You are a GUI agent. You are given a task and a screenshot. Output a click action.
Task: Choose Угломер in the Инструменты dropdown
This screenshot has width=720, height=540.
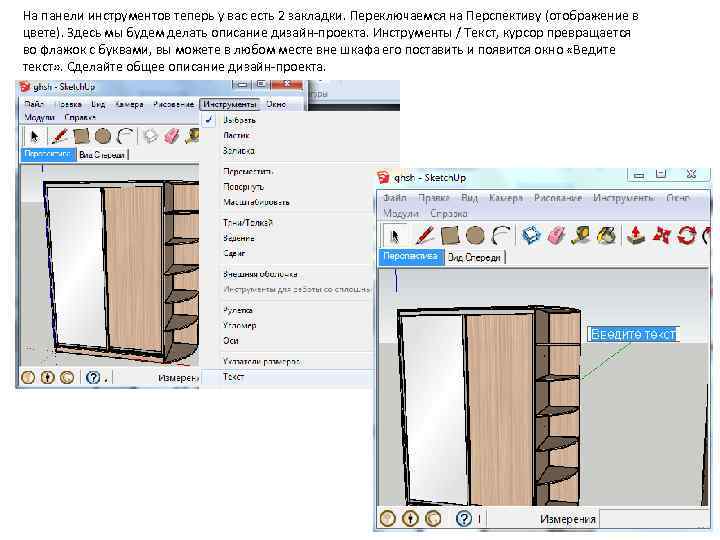[287, 326]
